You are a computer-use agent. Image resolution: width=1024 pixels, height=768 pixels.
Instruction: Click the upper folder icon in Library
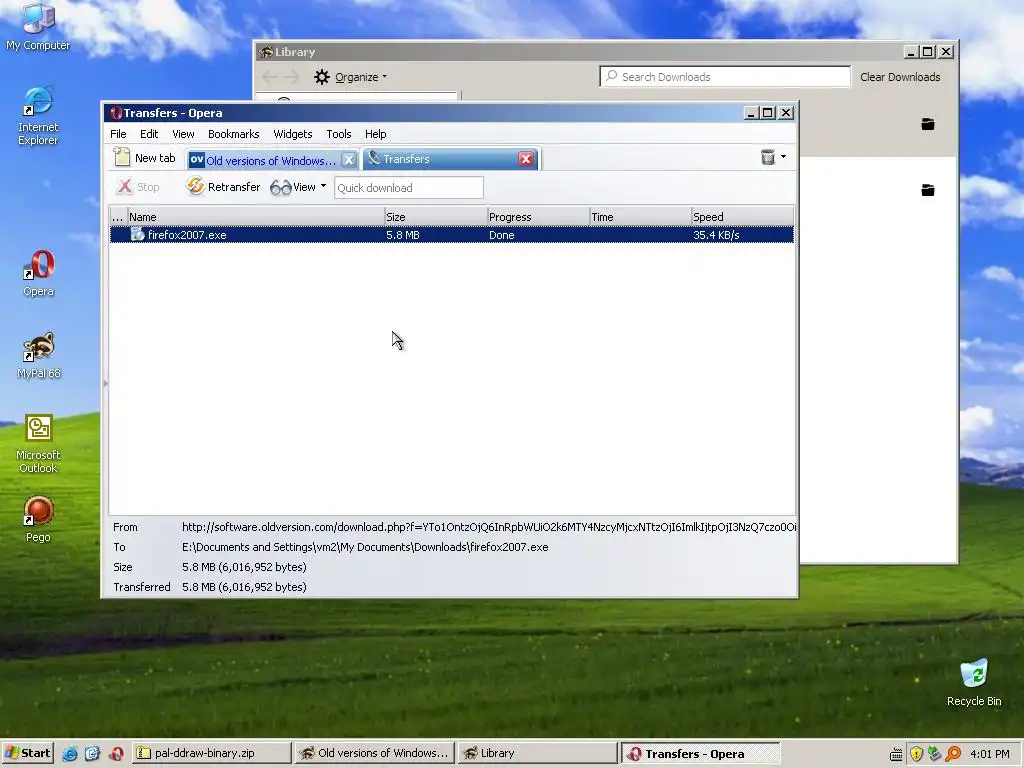(x=927, y=124)
